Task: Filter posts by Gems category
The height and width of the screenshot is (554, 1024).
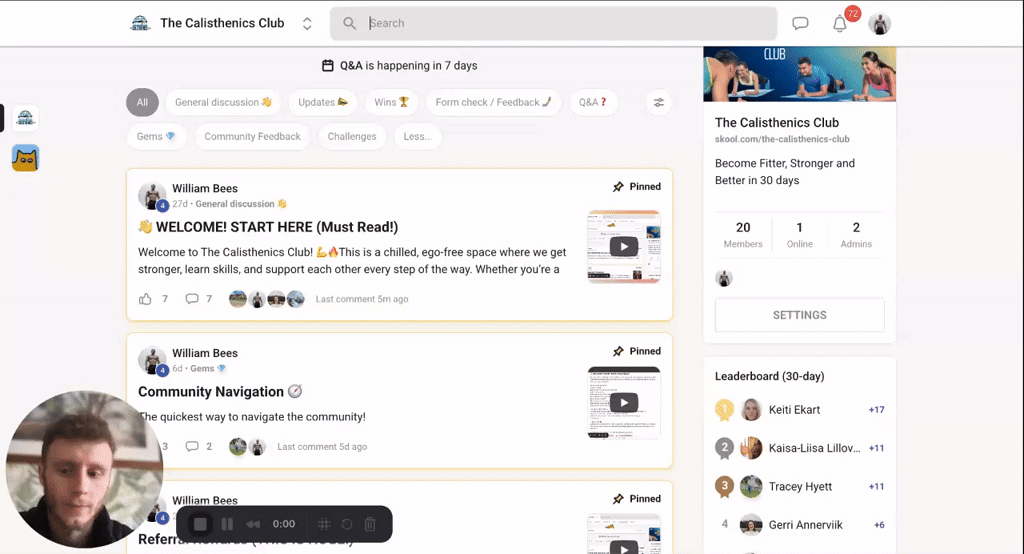Action: (155, 137)
